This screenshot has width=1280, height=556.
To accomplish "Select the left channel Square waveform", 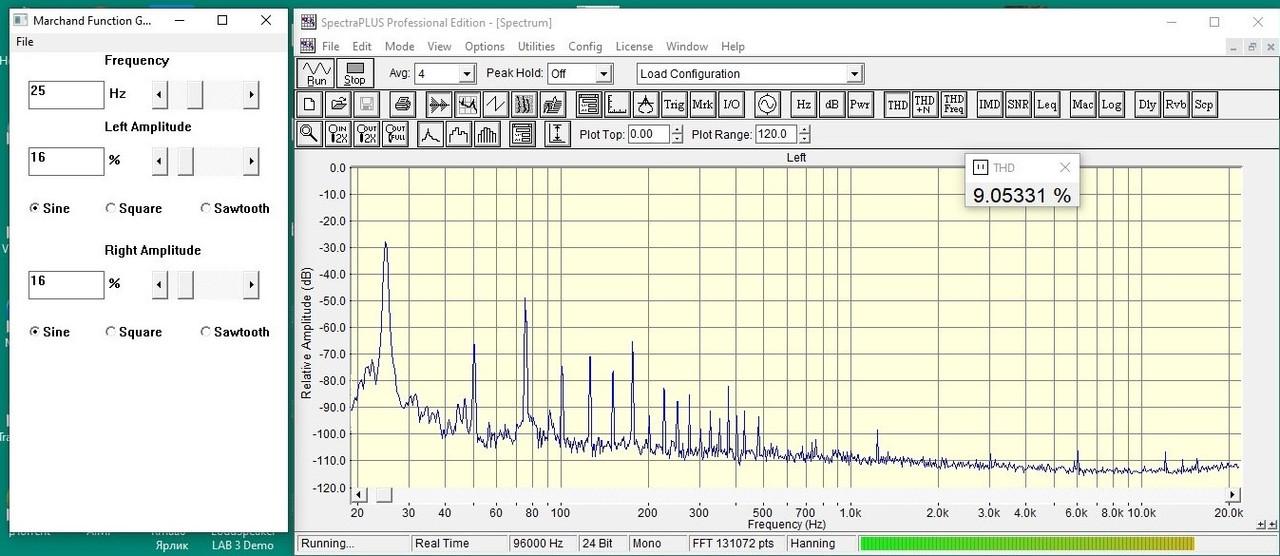I will pos(133,208).
